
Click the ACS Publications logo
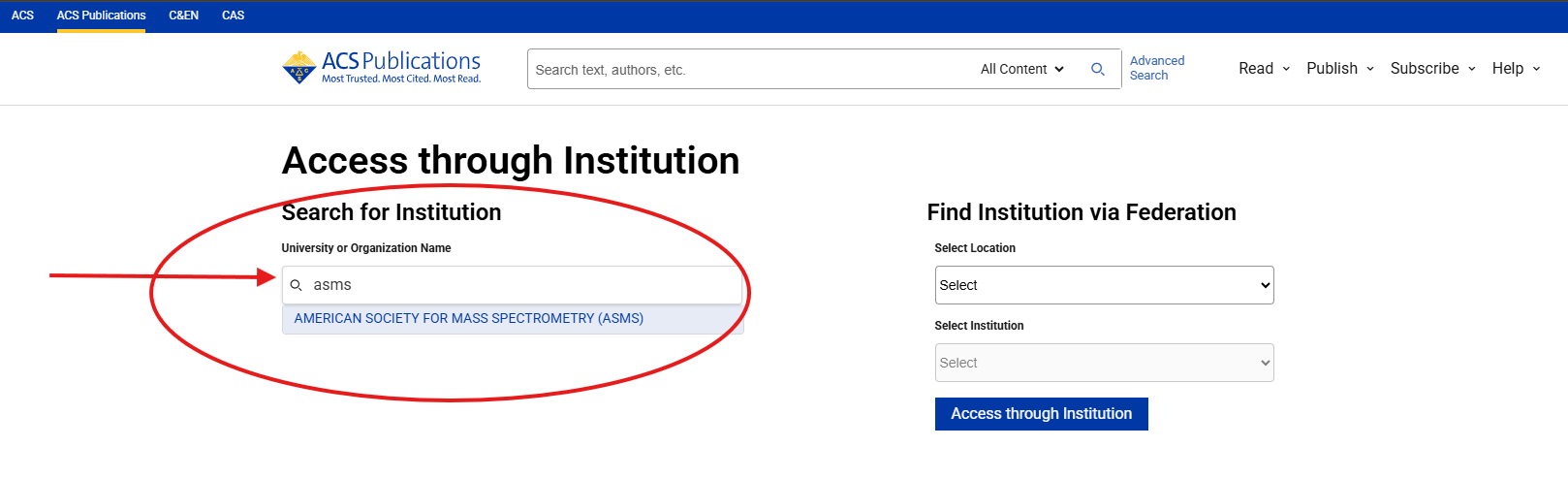381,68
